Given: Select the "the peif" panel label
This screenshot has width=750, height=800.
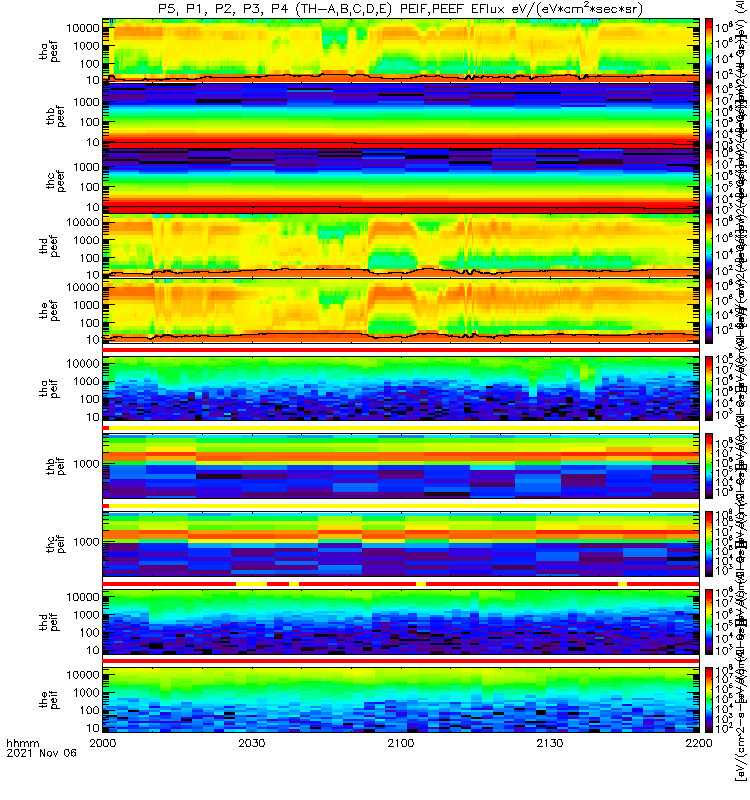Looking at the screenshot, I should point(49,699).
